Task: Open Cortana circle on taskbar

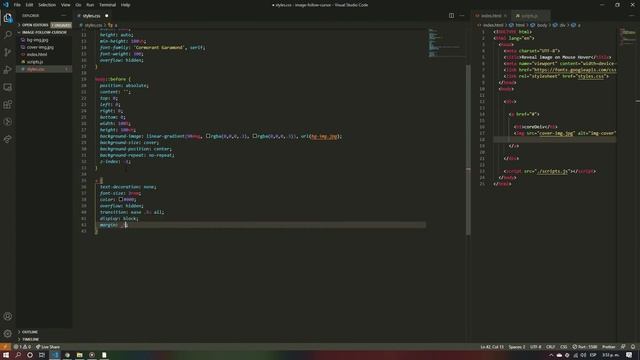Action: (x=30, y=355)
